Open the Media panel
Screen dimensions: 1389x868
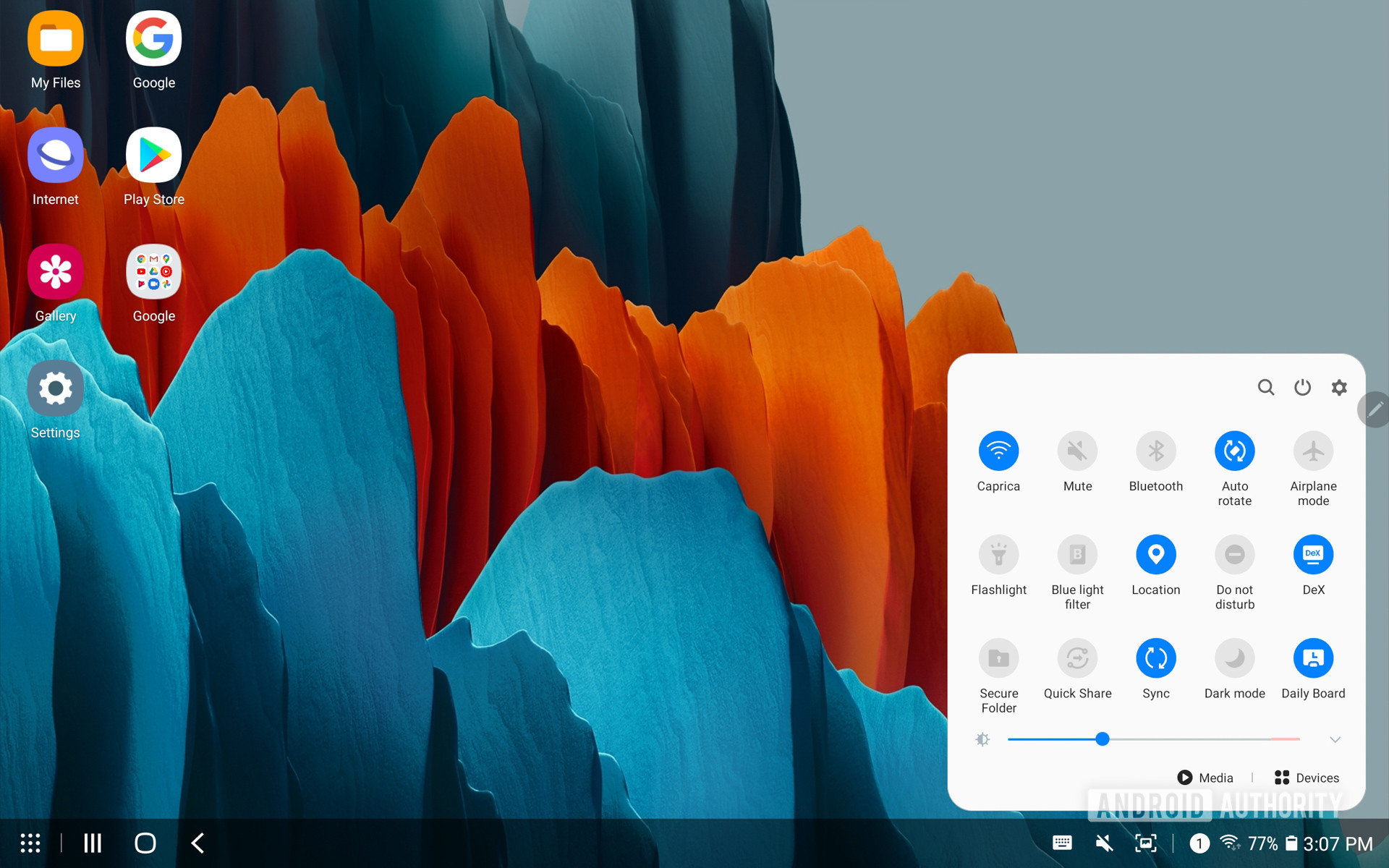pyautogui.click(x=1205, y=778)
